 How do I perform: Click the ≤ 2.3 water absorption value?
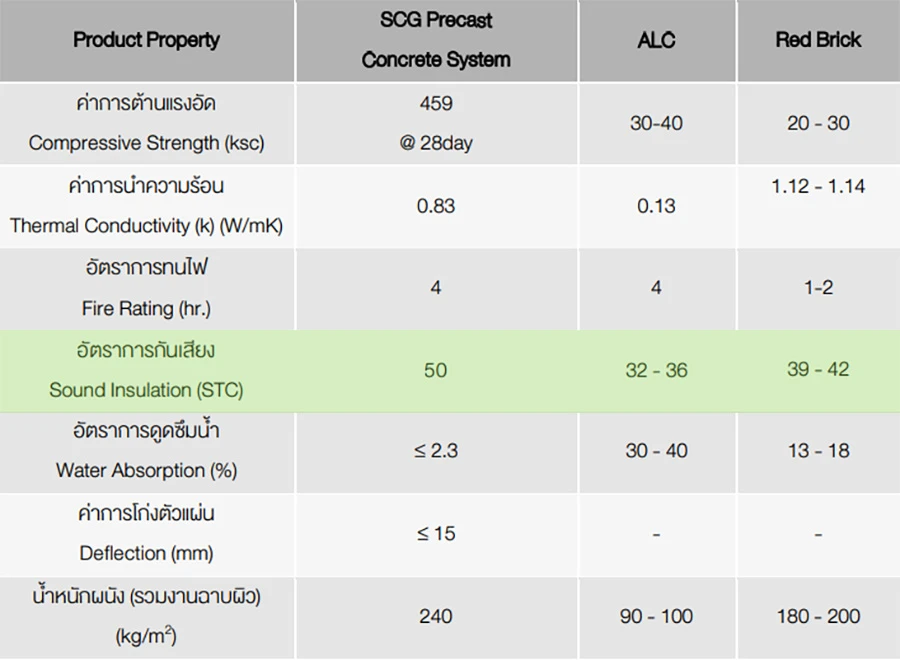pos(436,451)
